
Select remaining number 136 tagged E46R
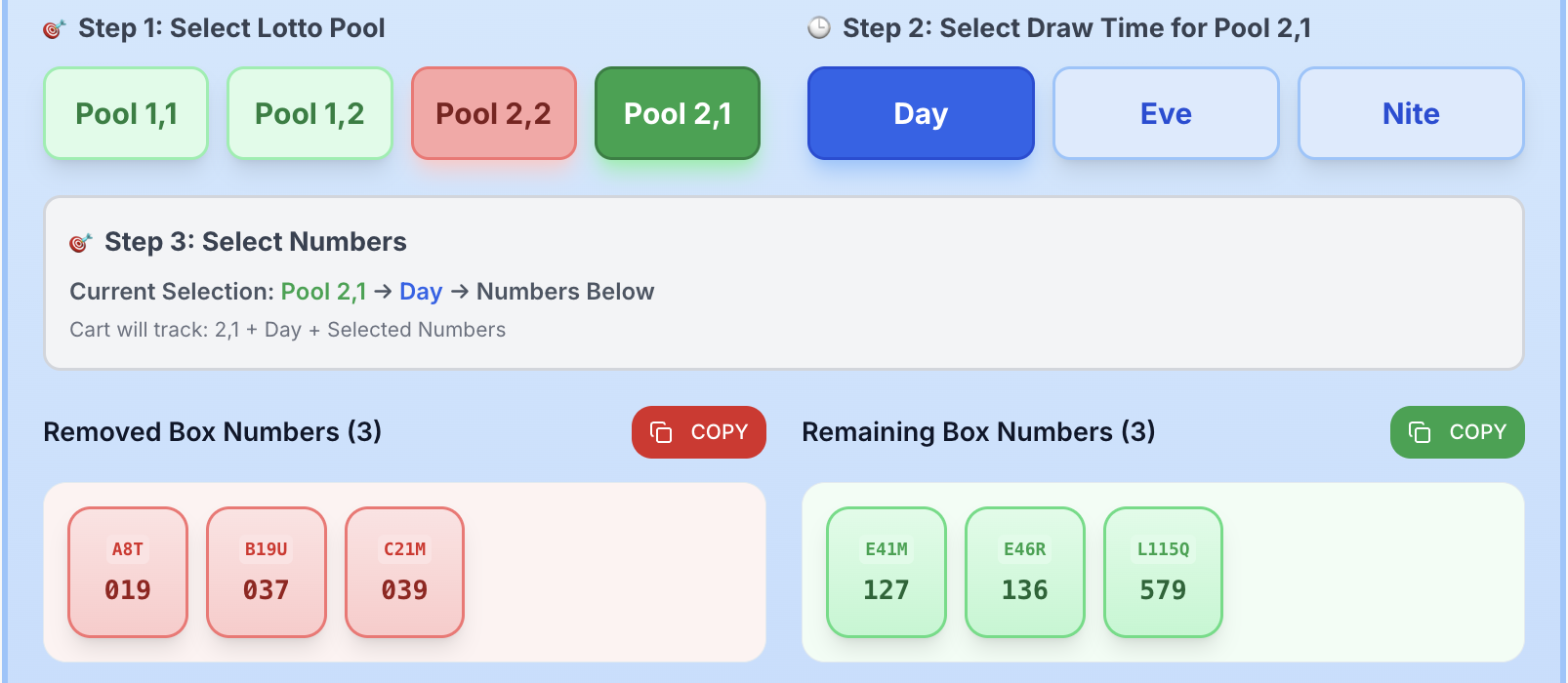[1025, 572]
